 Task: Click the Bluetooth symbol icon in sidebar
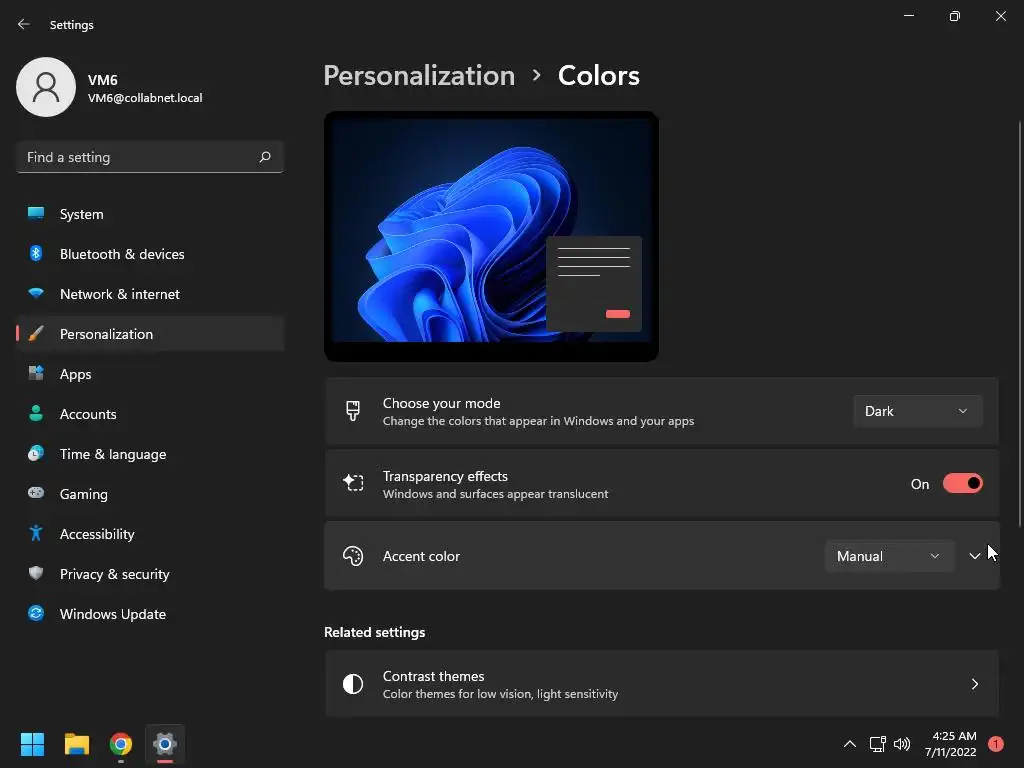click(x=36, y=253)
